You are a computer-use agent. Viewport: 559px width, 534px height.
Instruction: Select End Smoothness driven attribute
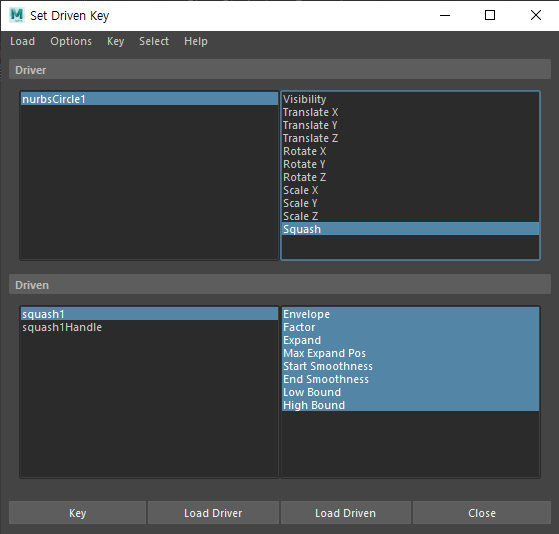410,379
